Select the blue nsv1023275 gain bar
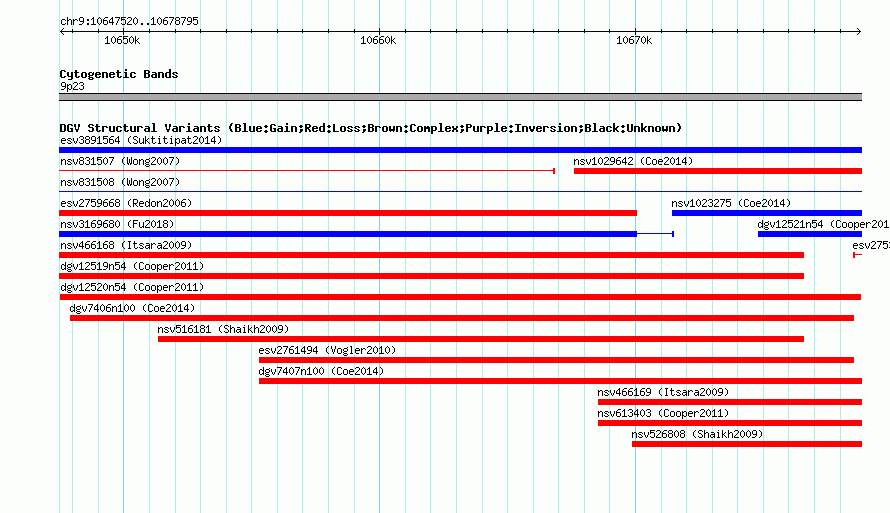The height and width of the screenshot is (513, 890). tap(767, 213)
